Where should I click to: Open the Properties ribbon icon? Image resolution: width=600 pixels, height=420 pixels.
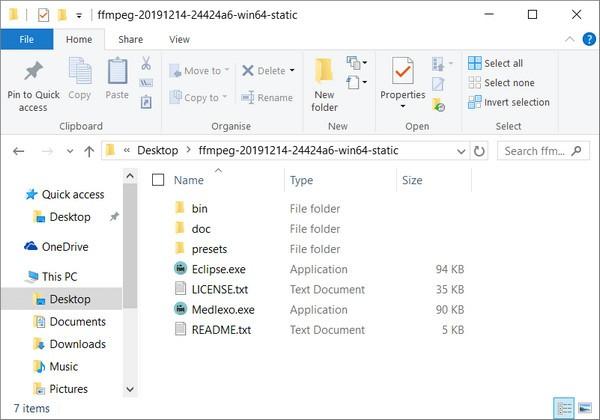pyautogui.click(x=403, y=71)
